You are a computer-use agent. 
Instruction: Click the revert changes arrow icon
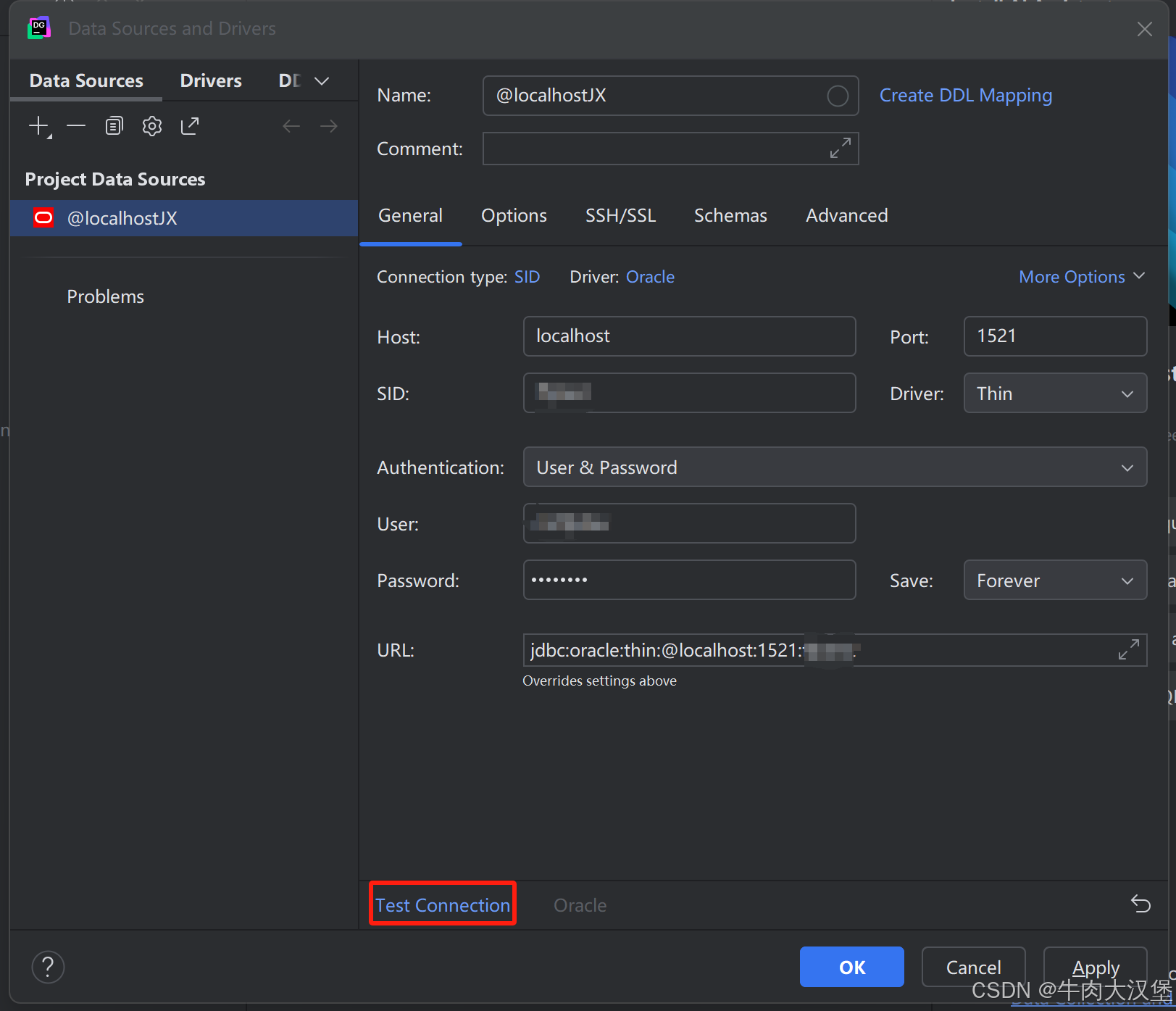pos(1140,904)
